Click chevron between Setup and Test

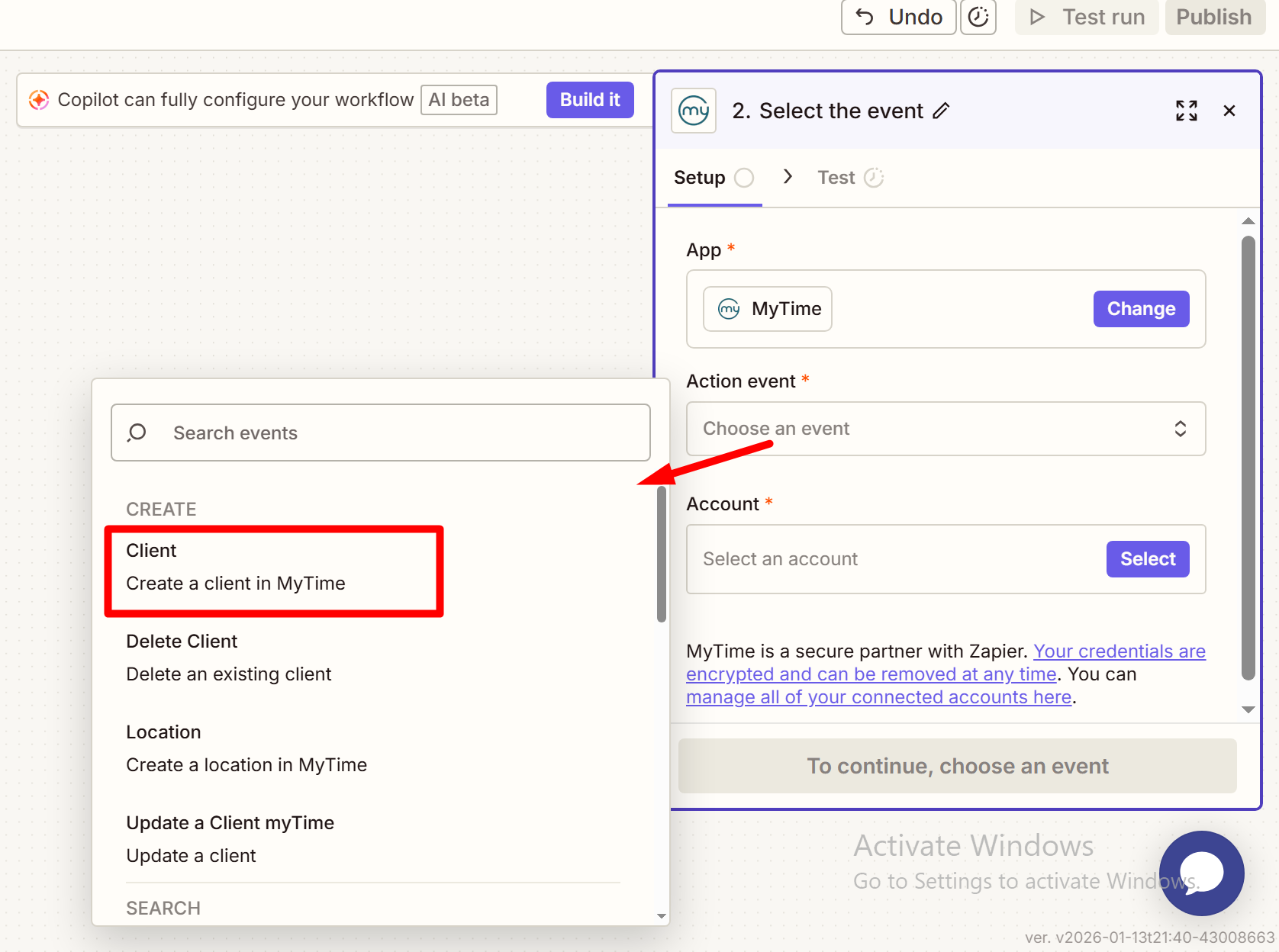788,177
